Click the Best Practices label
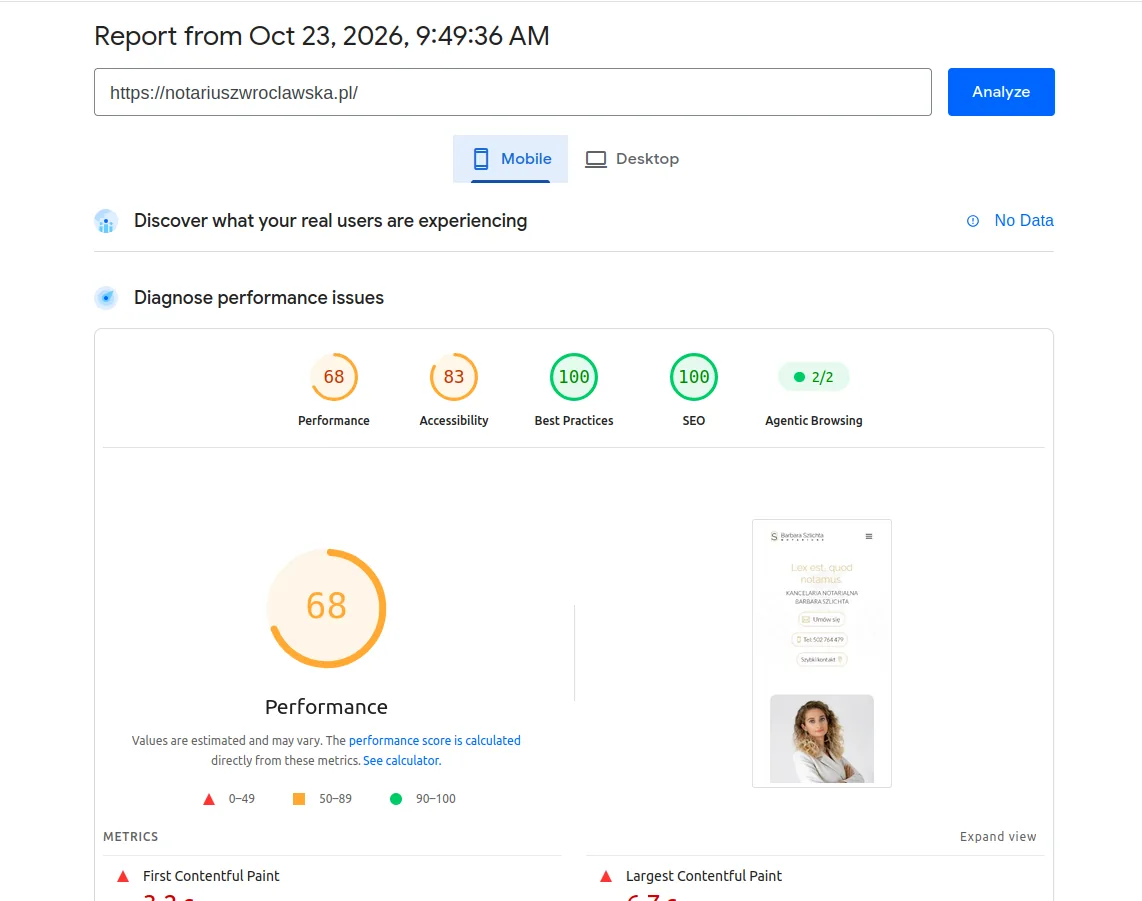The height and width of the screenshot is (901, 1142). click(574, 420)
